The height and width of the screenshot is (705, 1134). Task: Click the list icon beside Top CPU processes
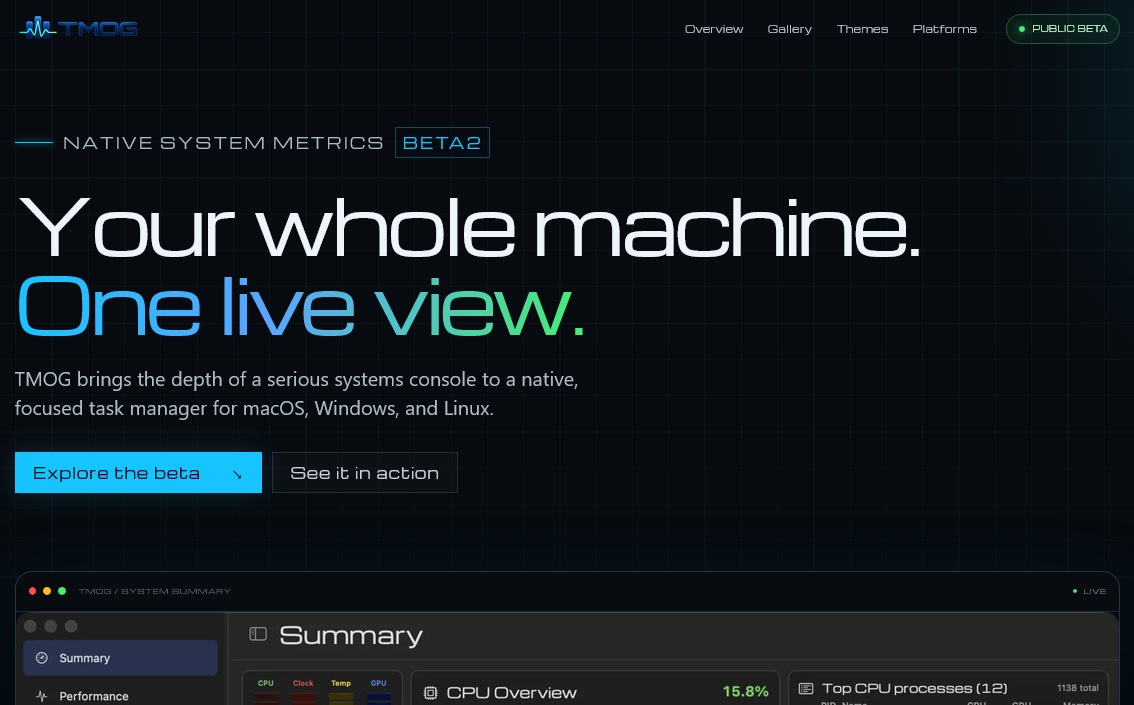pyautogui.click(x=806, y=688)
